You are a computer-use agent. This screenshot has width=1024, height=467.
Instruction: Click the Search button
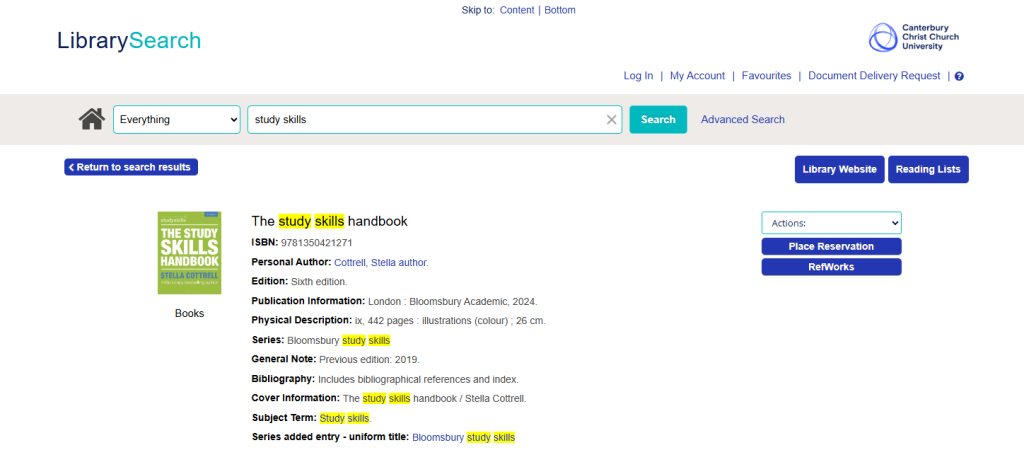coord(658,120)
